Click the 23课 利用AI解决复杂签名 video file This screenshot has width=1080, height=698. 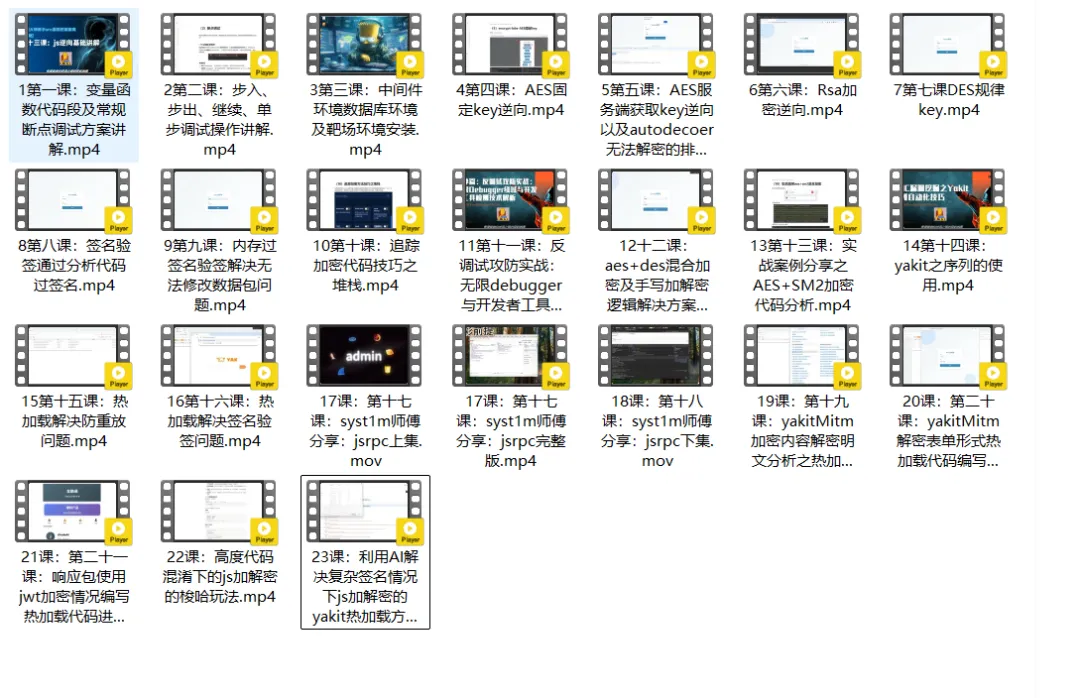365,512
